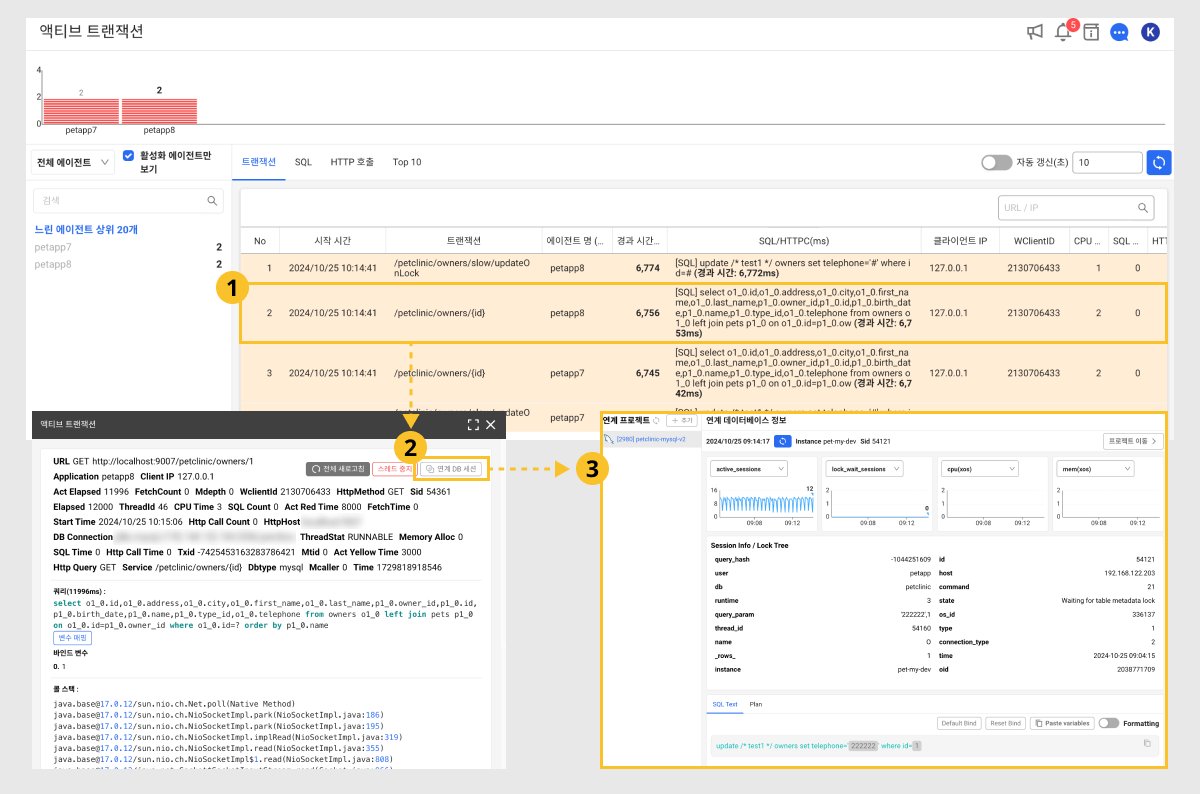Select petapp8 in slow agent list

tap(128, 265)
